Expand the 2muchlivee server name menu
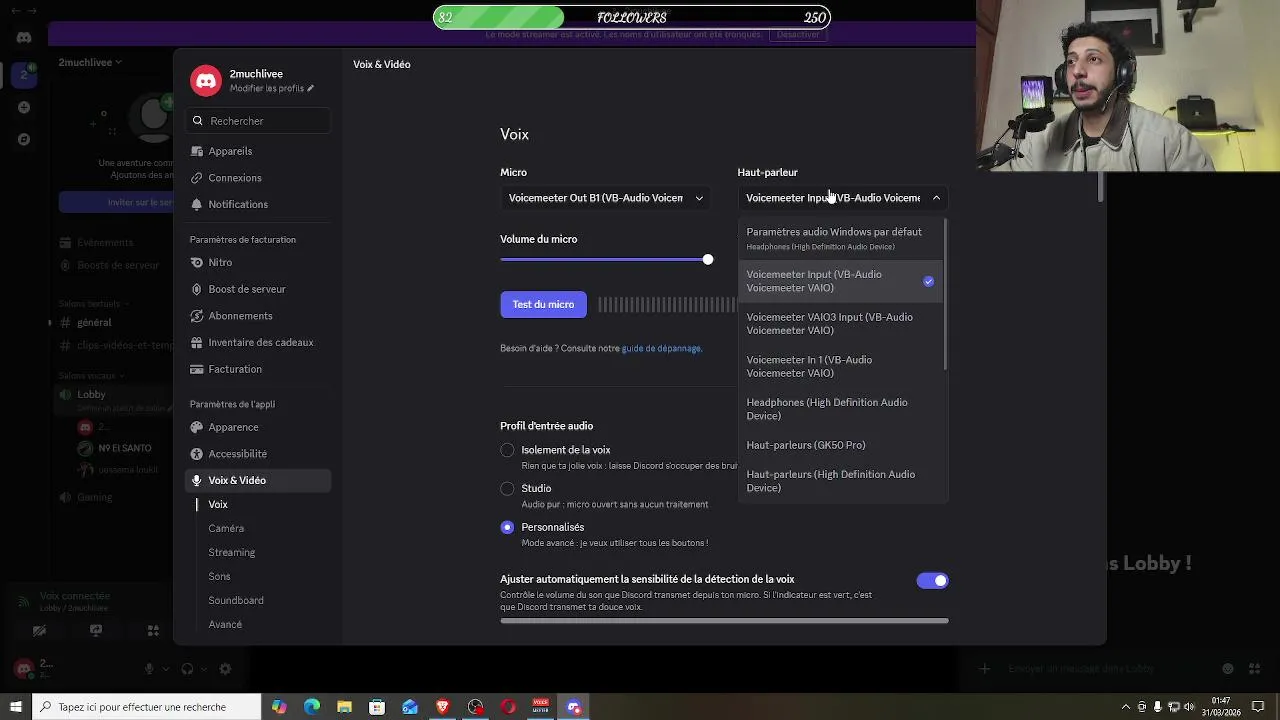Screen dimensions: 1280x720 (90, 62)
